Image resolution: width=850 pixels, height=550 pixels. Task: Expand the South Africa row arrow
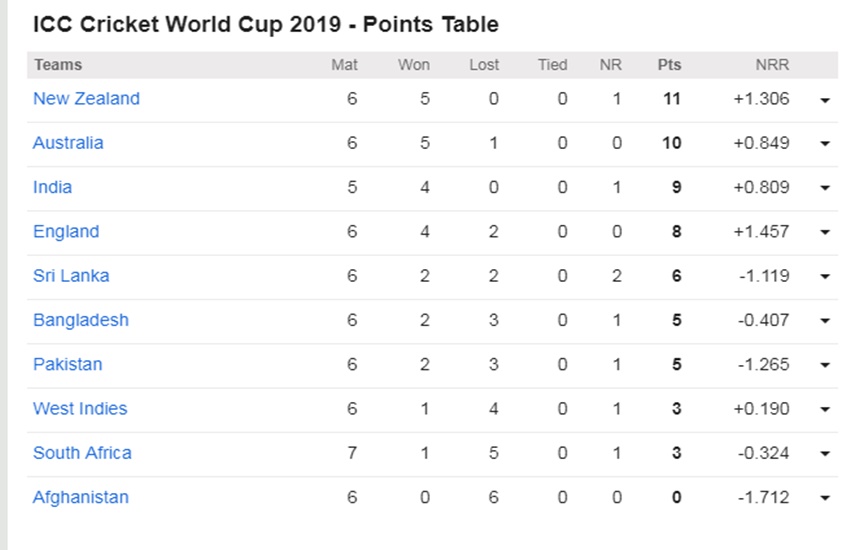click(x=825, y=454)
